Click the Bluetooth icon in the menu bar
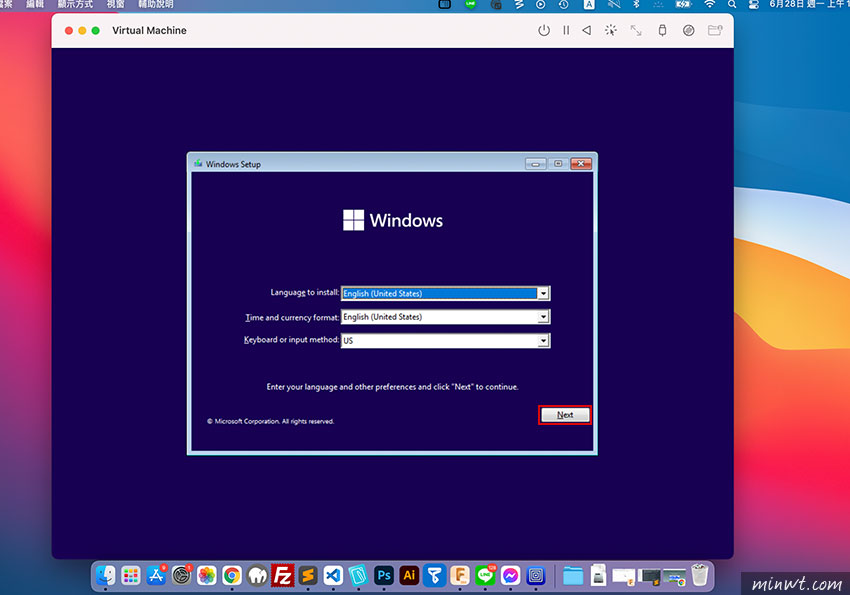This screenshot has height=595, width=850. 636,4
